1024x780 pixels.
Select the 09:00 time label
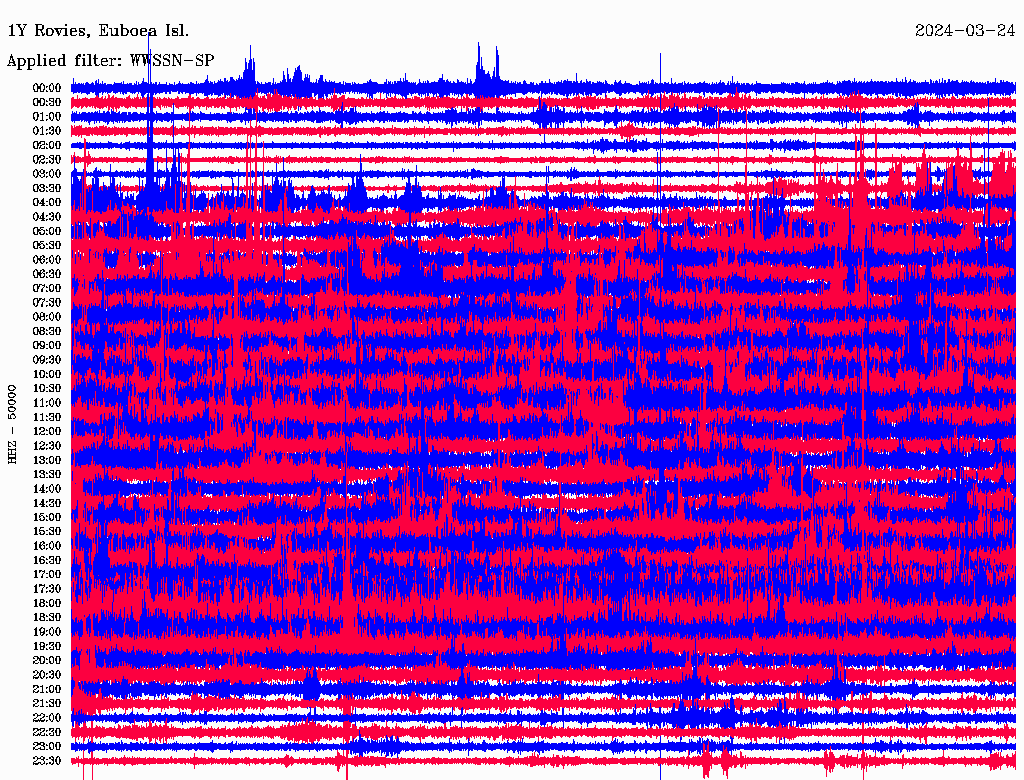point(47,346)
